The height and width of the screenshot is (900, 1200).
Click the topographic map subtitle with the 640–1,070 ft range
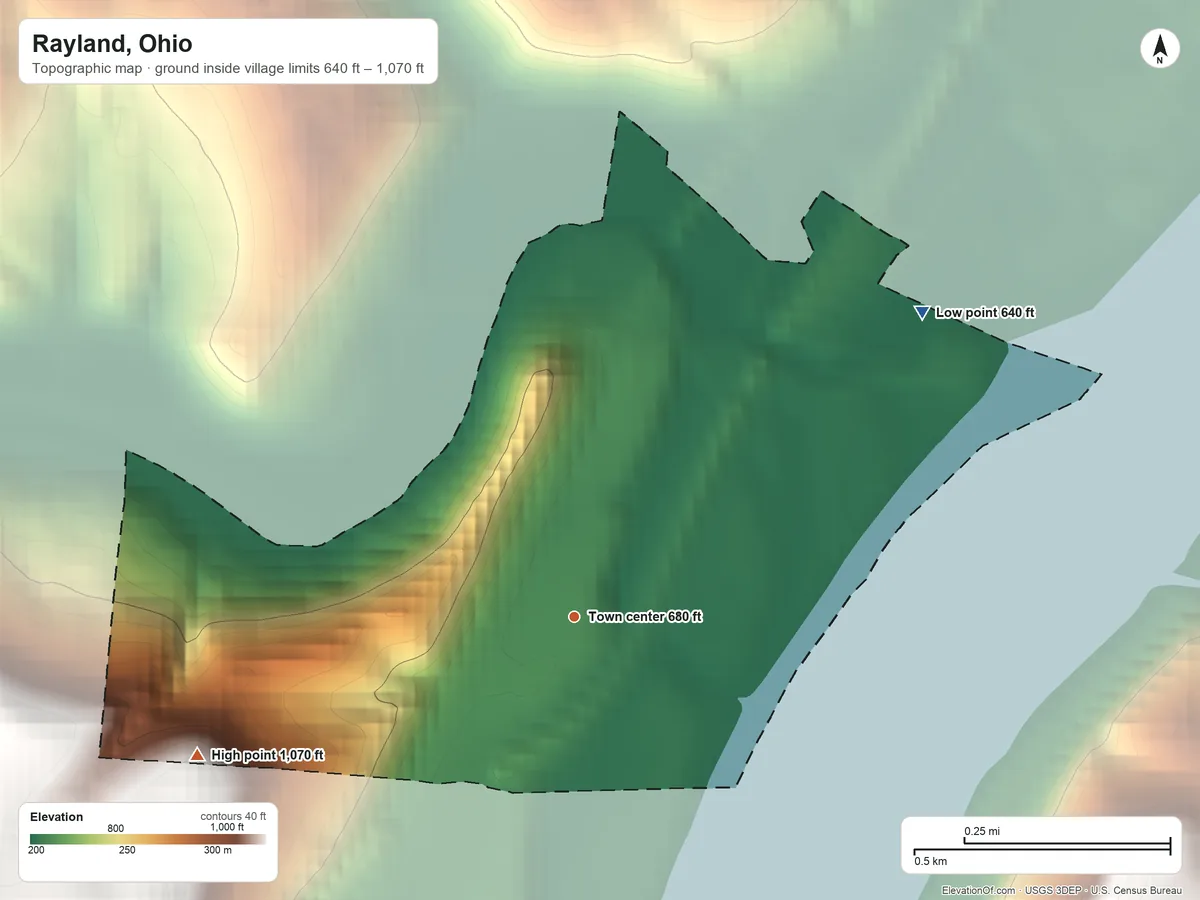(228, 70)
